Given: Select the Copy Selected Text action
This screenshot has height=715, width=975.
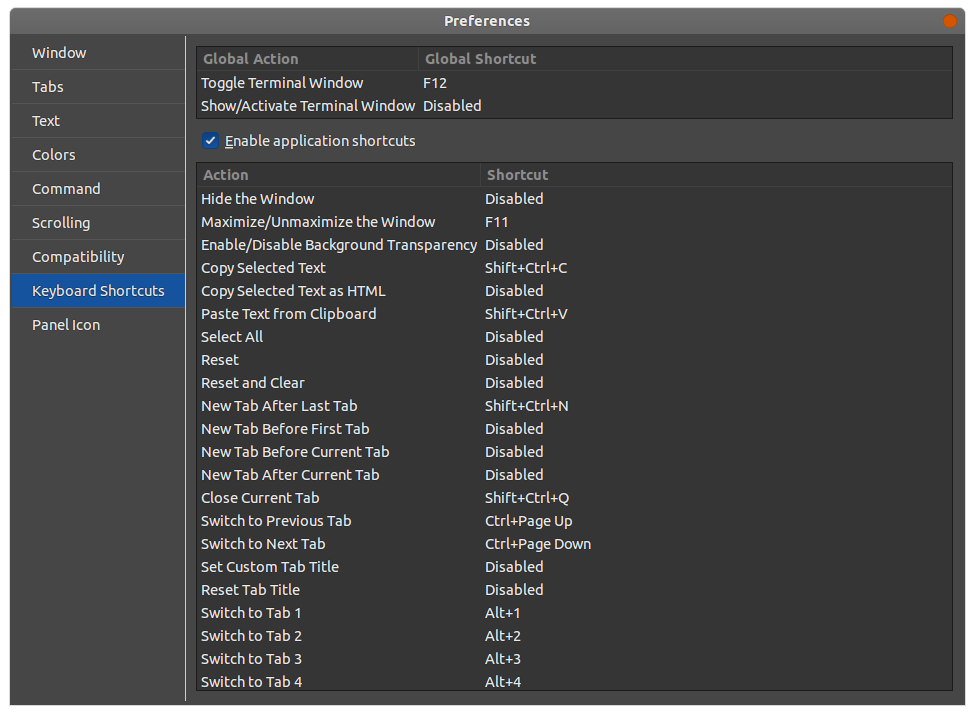Looking at the screenshot, I should [x=263, y=268].
